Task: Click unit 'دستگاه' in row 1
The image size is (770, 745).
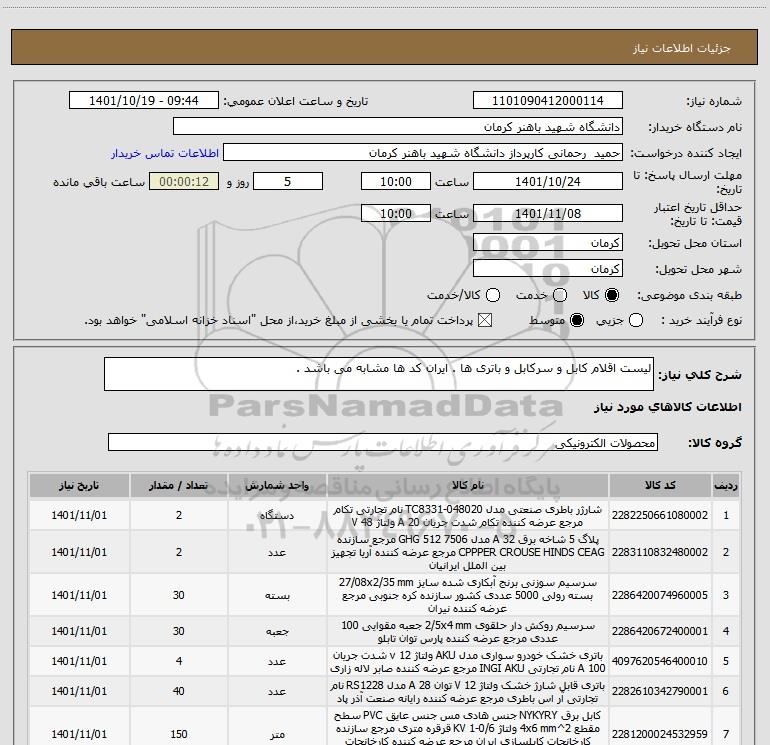Action: 277,516
